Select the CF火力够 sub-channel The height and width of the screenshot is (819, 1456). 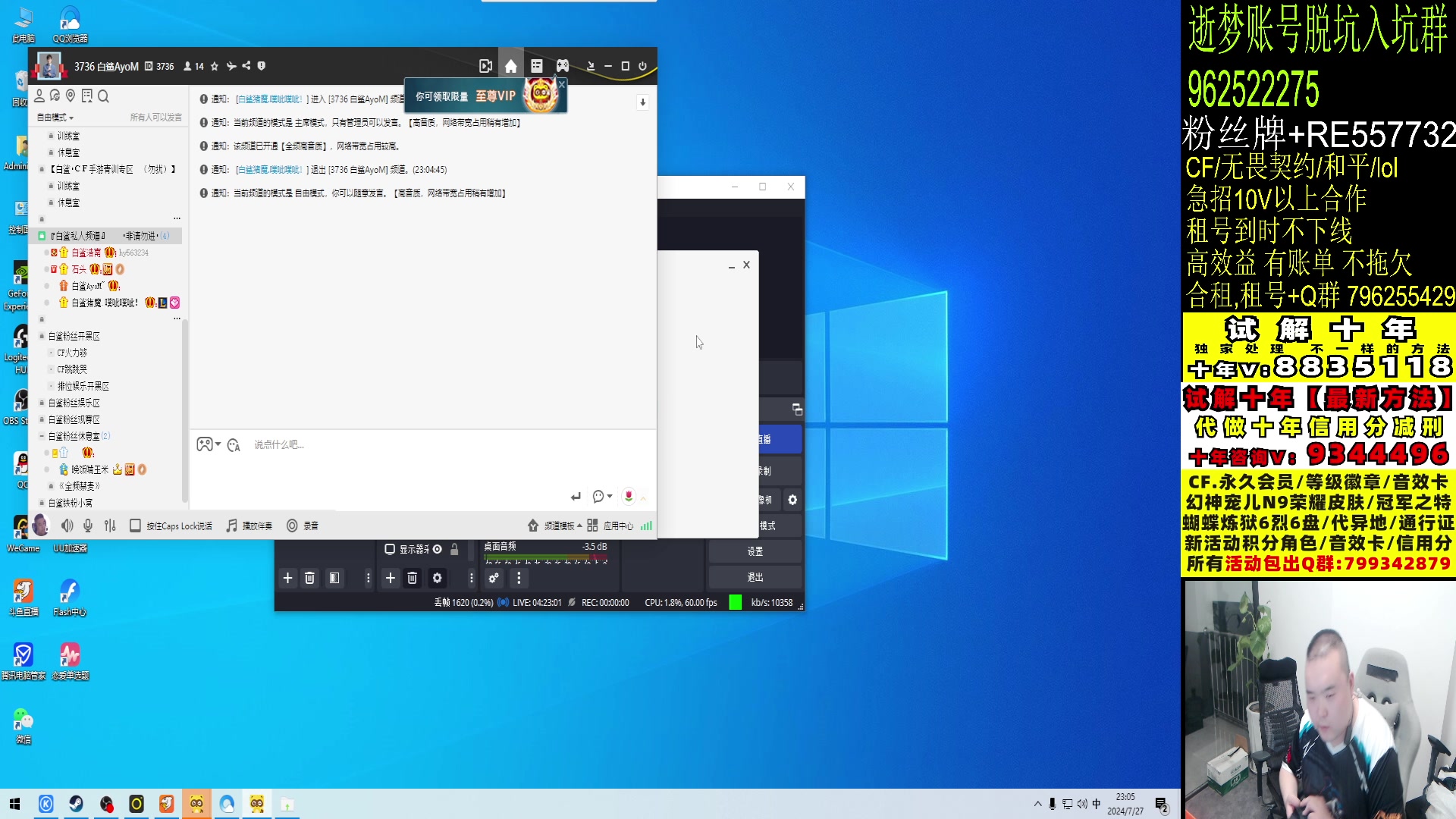[x=72, y=353]
